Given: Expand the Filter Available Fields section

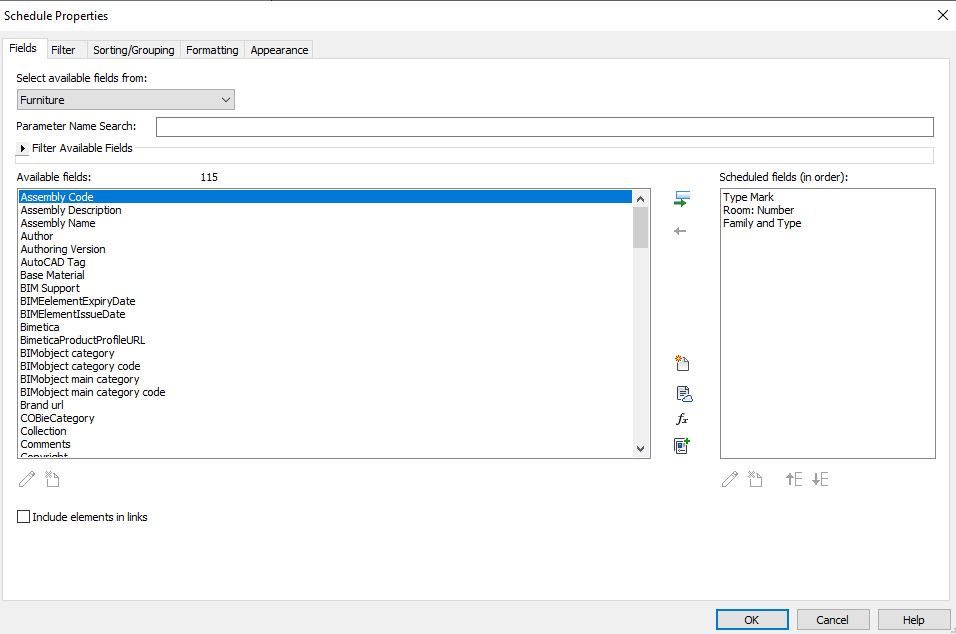Looking at the screenshot, I should pos(23,148).
